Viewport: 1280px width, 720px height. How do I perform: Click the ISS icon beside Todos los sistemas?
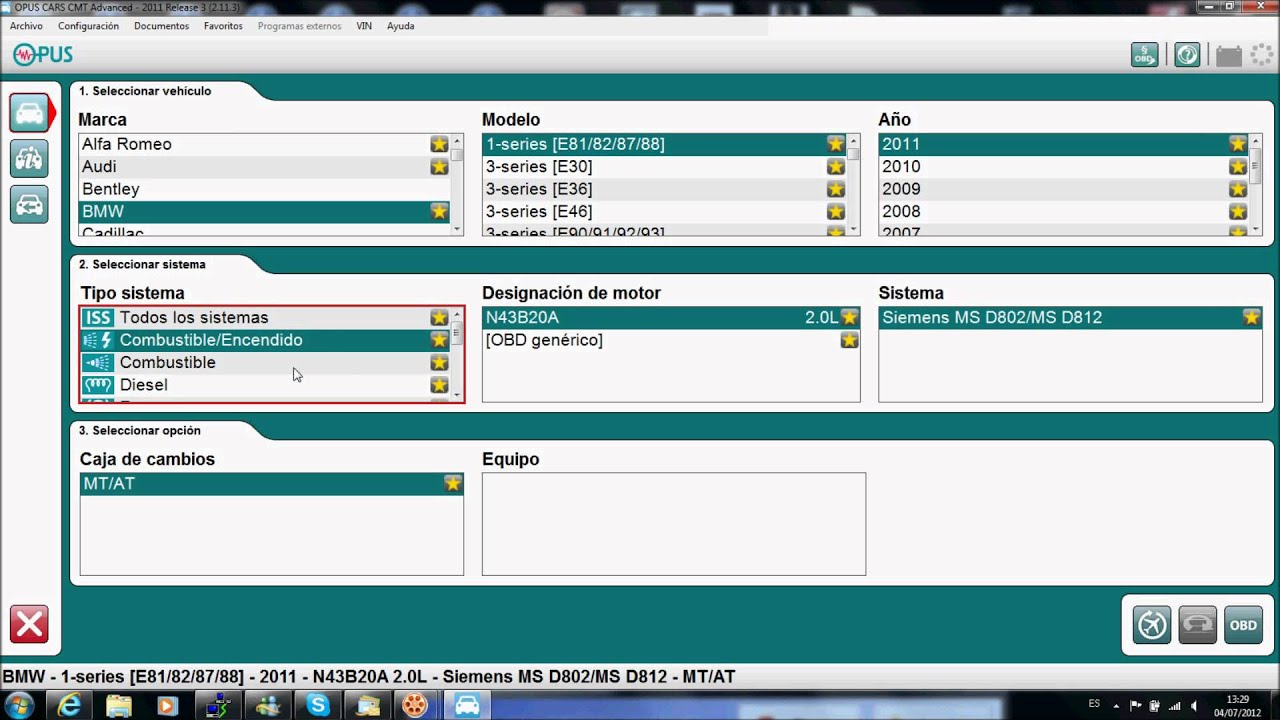click(98, 317)
